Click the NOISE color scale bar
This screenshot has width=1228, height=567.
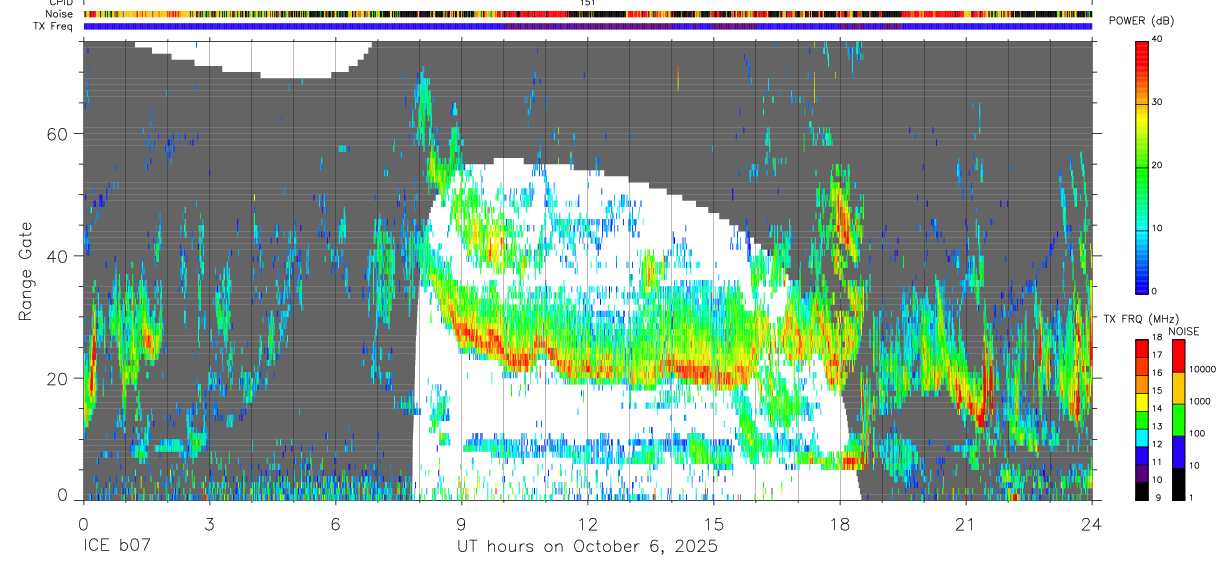(x=1179, y=419)
